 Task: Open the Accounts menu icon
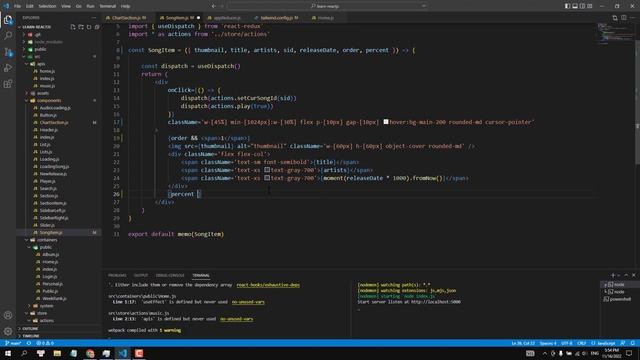tap(8, 315)
